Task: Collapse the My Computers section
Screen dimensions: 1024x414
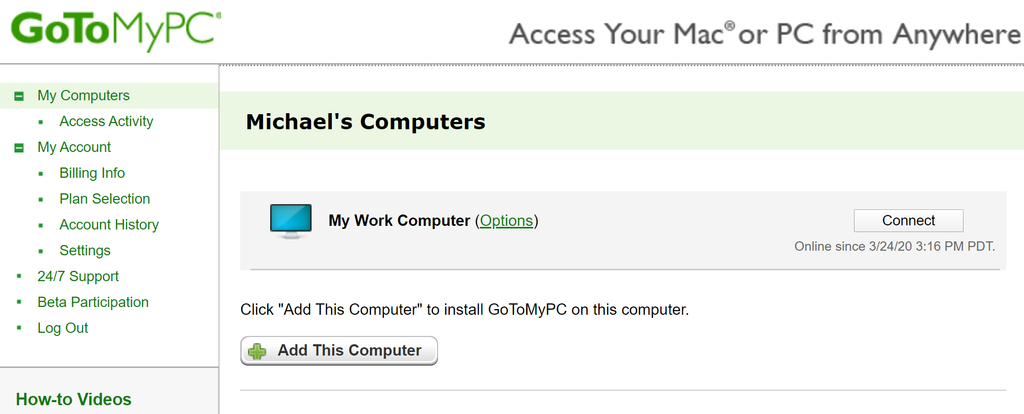Action: 19,96
